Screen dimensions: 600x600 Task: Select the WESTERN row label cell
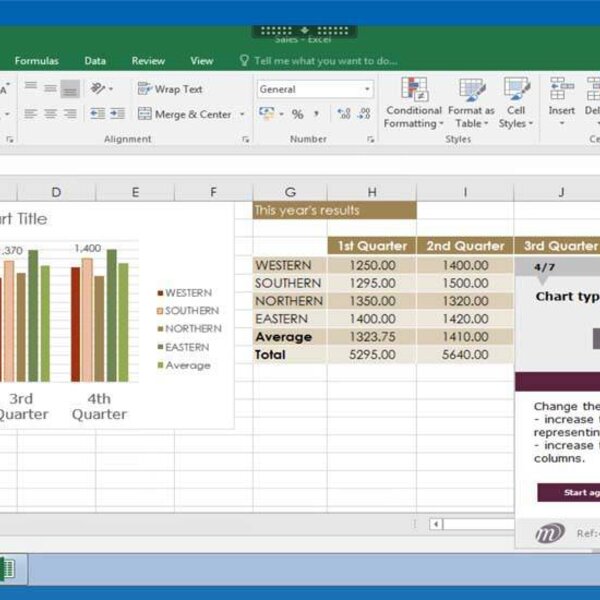[x=290, y=265]
